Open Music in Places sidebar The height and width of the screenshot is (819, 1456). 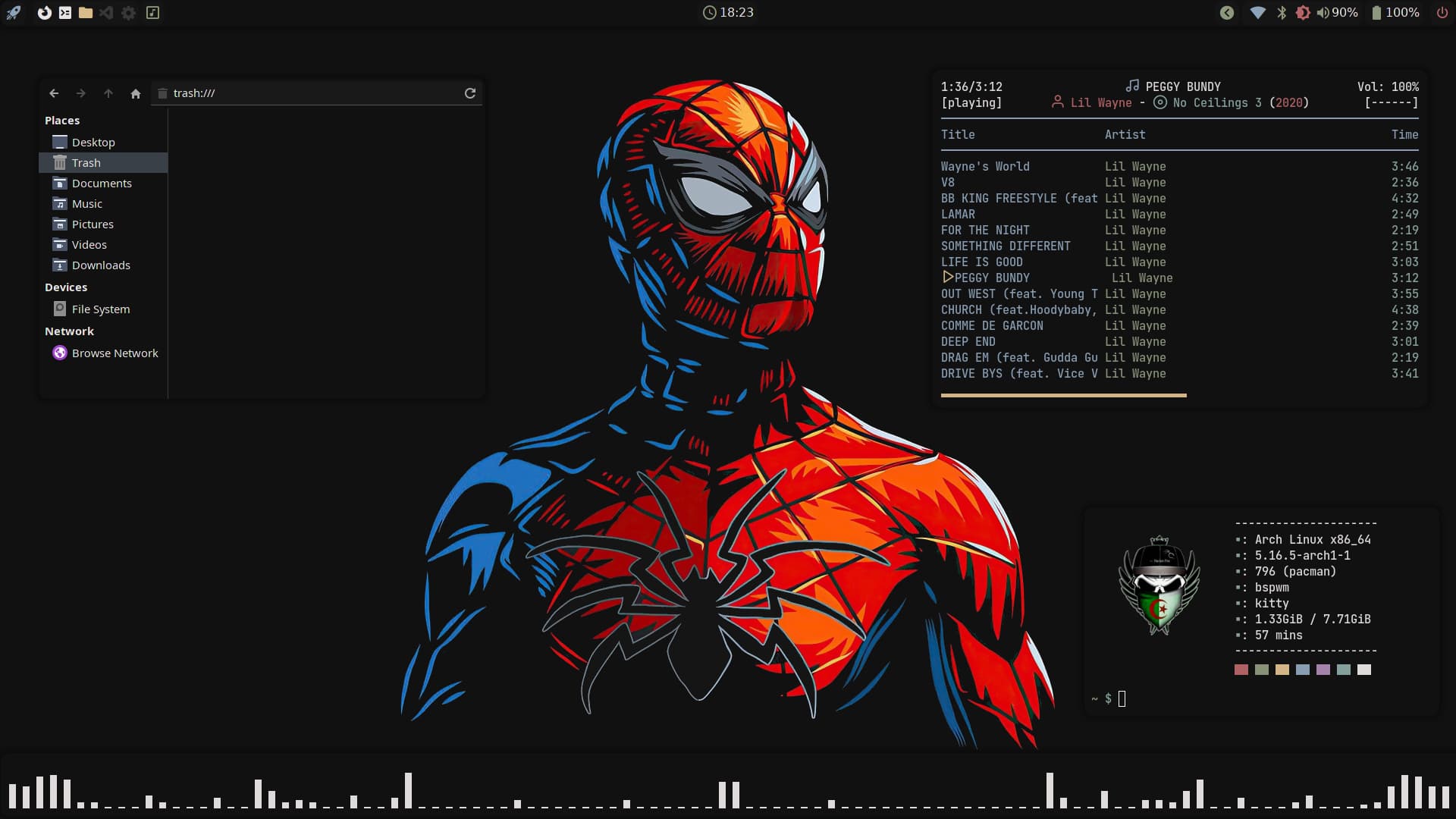pos(103,204)
